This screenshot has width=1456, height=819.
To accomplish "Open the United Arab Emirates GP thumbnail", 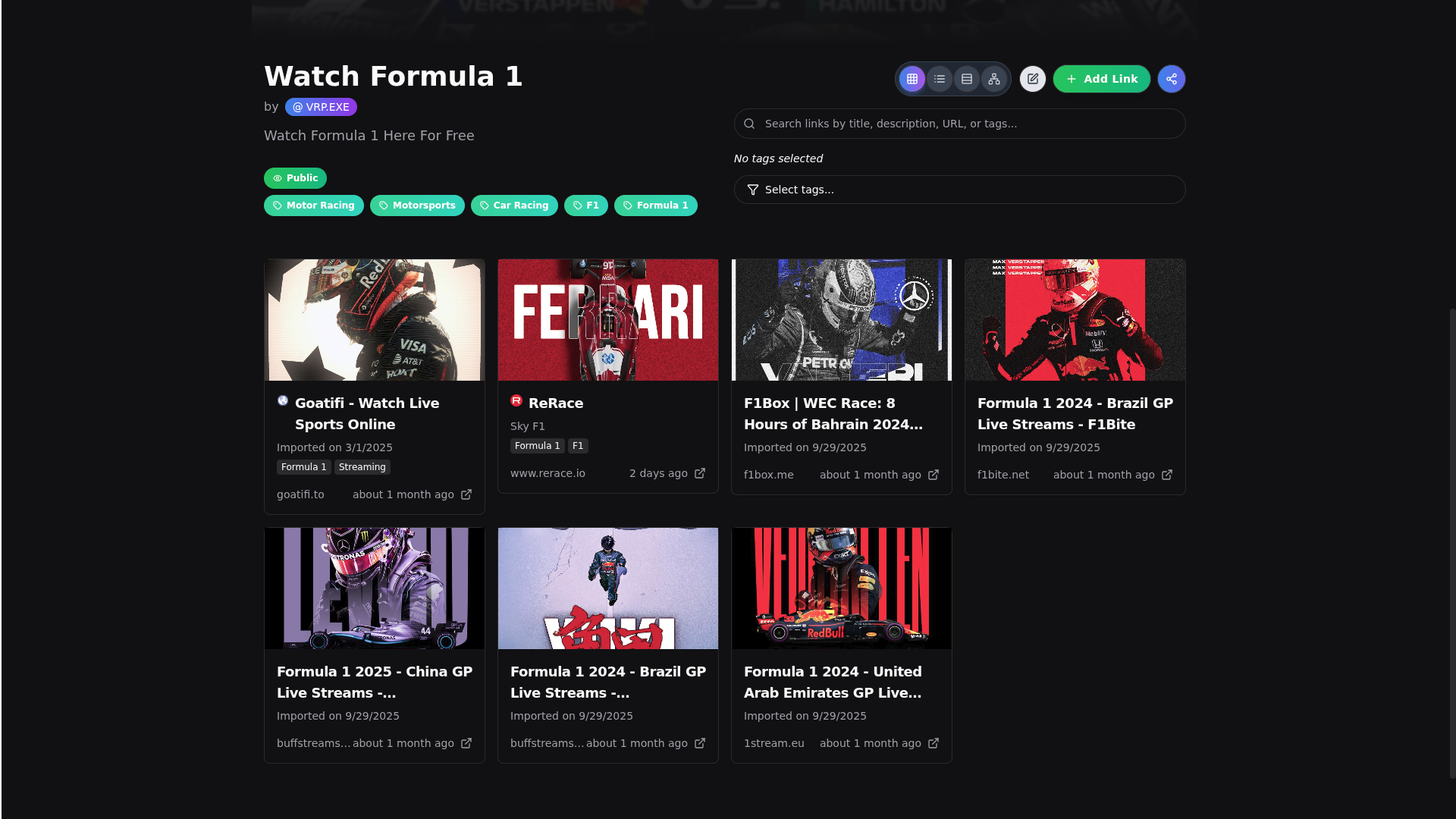I will [842, 588].
